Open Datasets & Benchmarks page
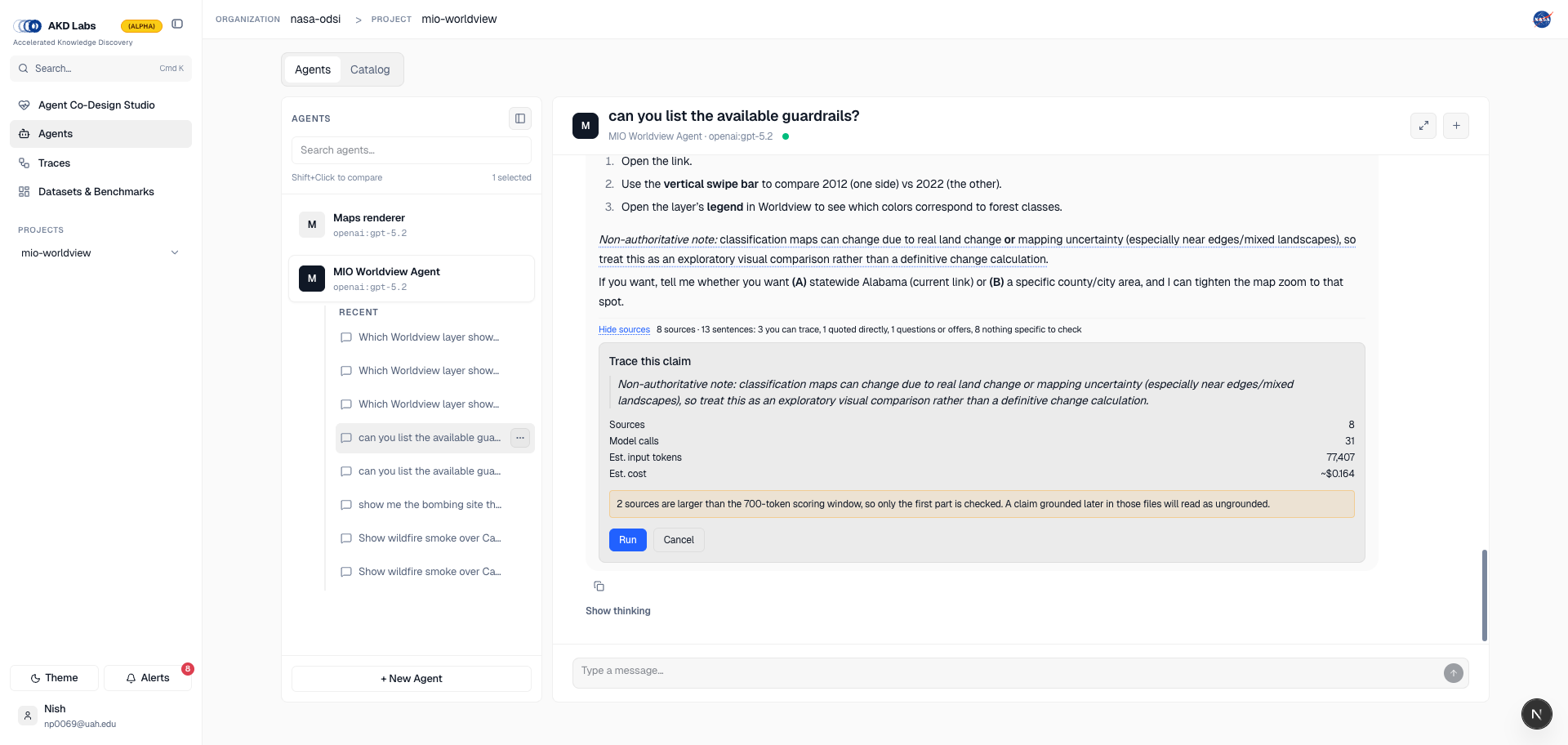 point(100,192)
